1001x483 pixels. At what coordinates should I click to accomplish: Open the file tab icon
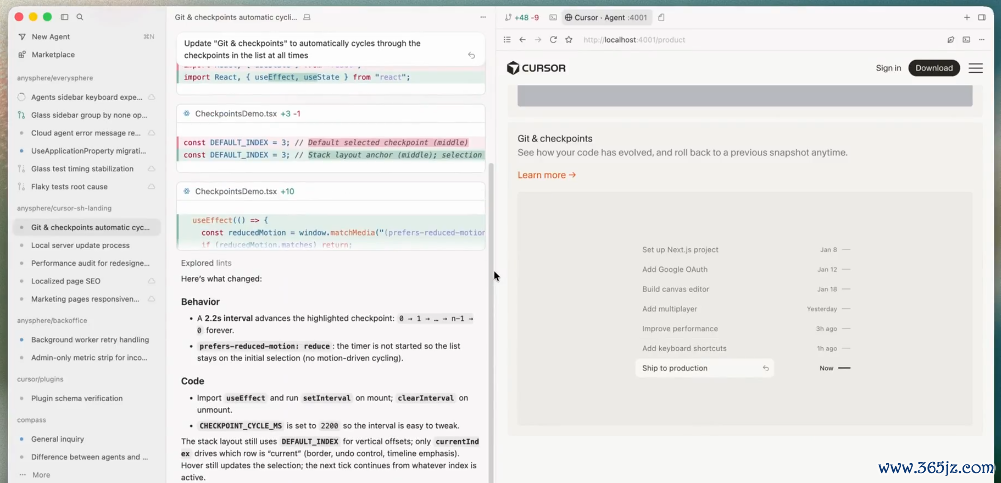coord(661,17)
